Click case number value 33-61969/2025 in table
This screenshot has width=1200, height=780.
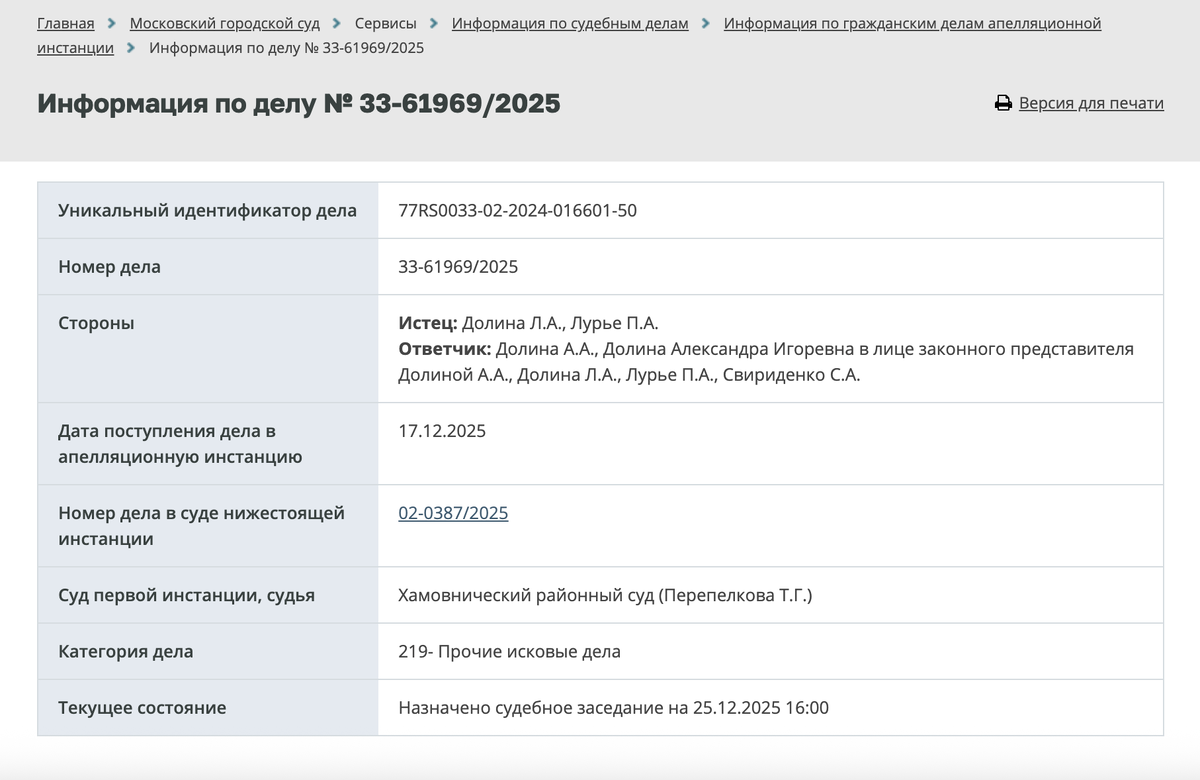(x=458, y=266)
